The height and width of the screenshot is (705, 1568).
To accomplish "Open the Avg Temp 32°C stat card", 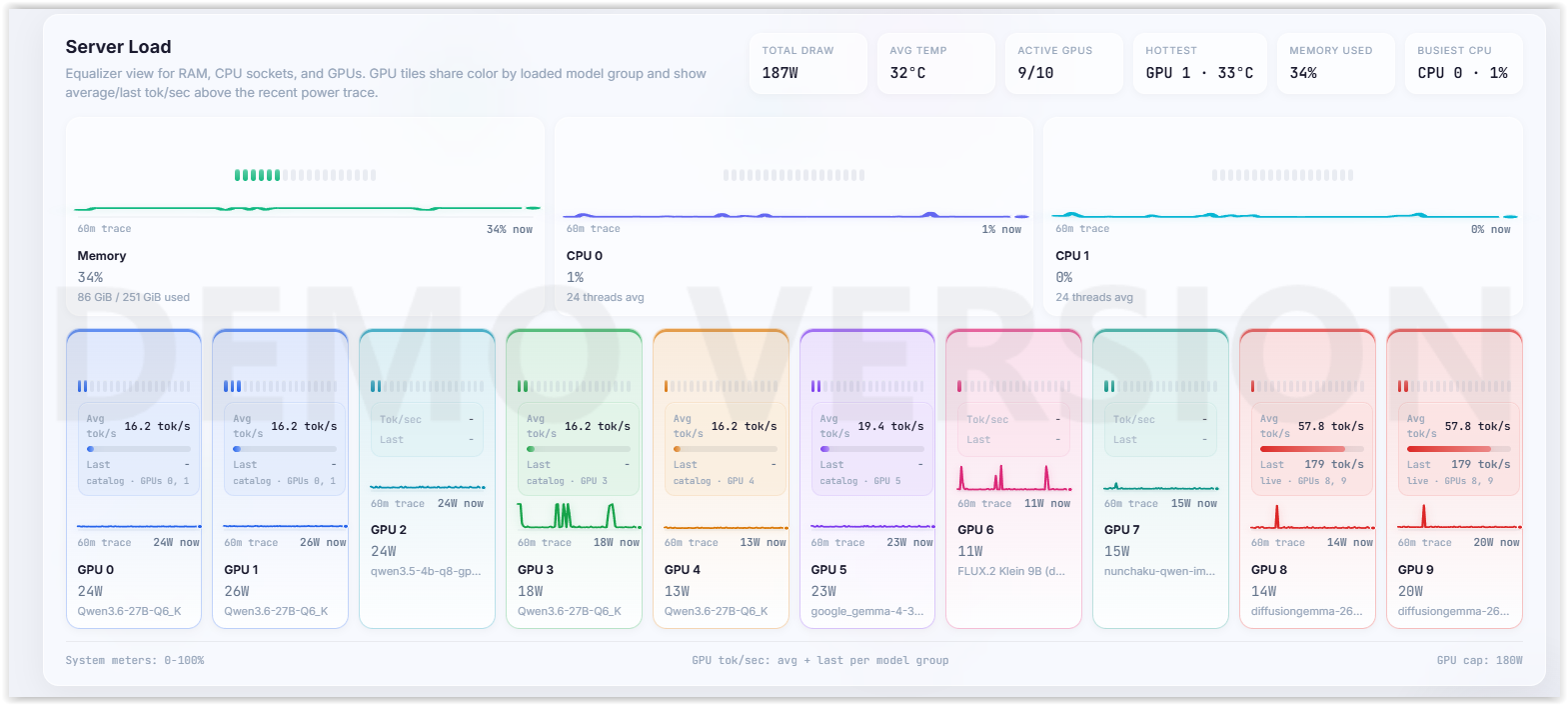I will pyautogui.click(x=935, y=63).
